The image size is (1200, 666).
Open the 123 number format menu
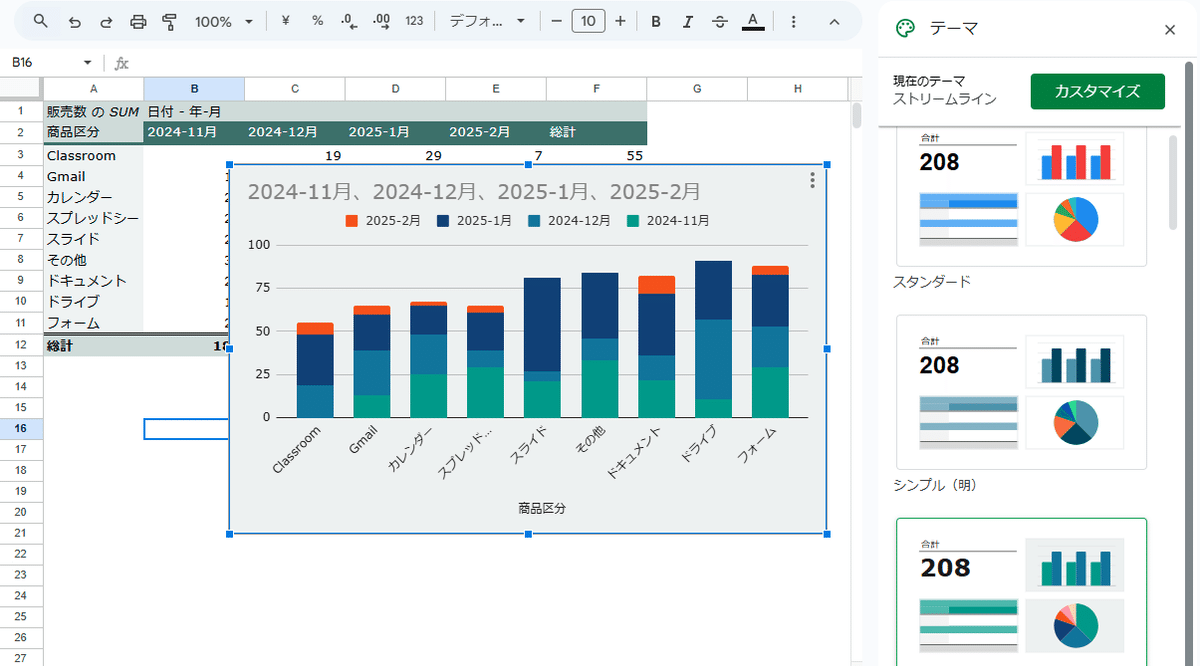click(414, 21)
